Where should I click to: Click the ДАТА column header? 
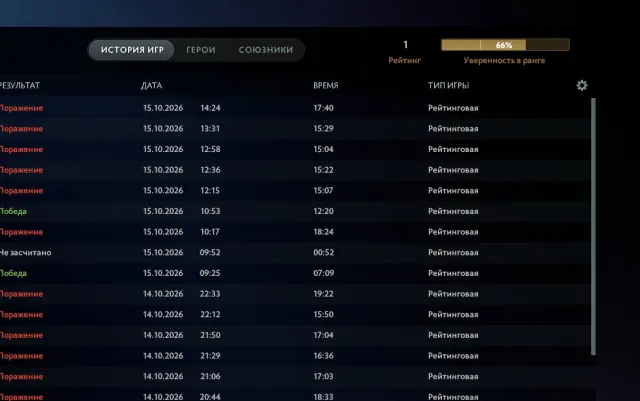[151, 85]
